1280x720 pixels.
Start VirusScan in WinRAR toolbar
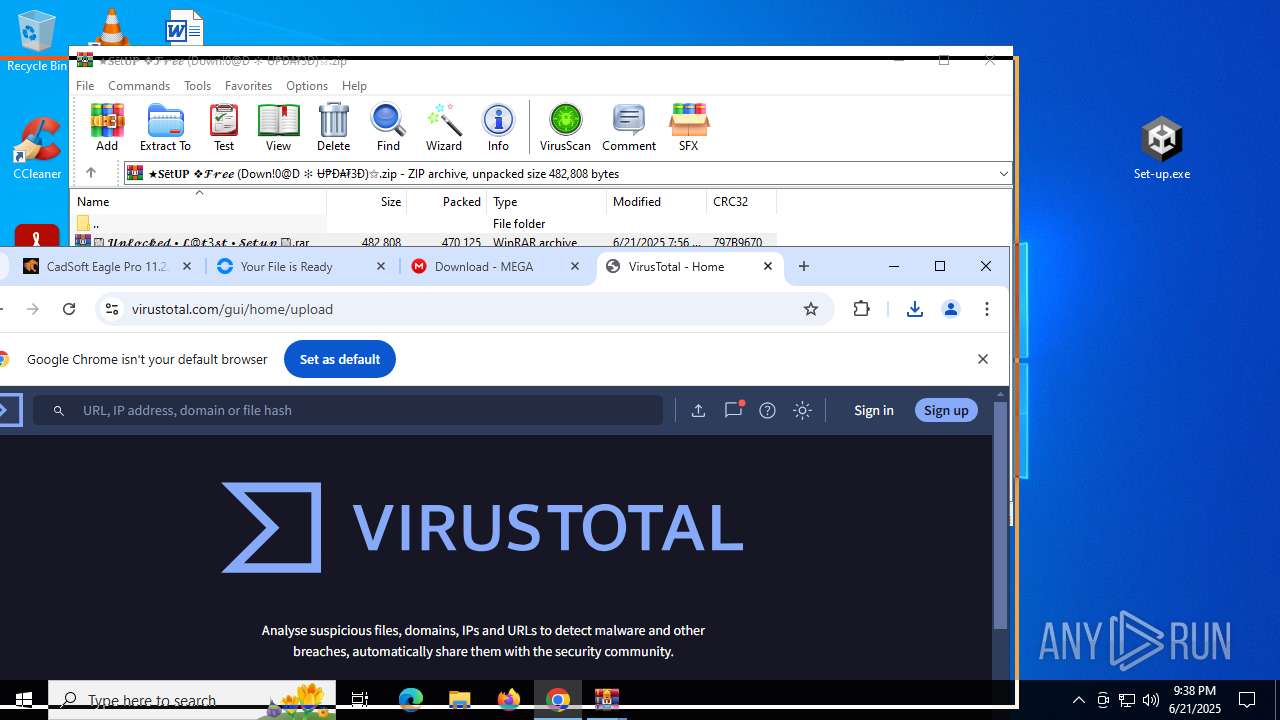point(565,127)
